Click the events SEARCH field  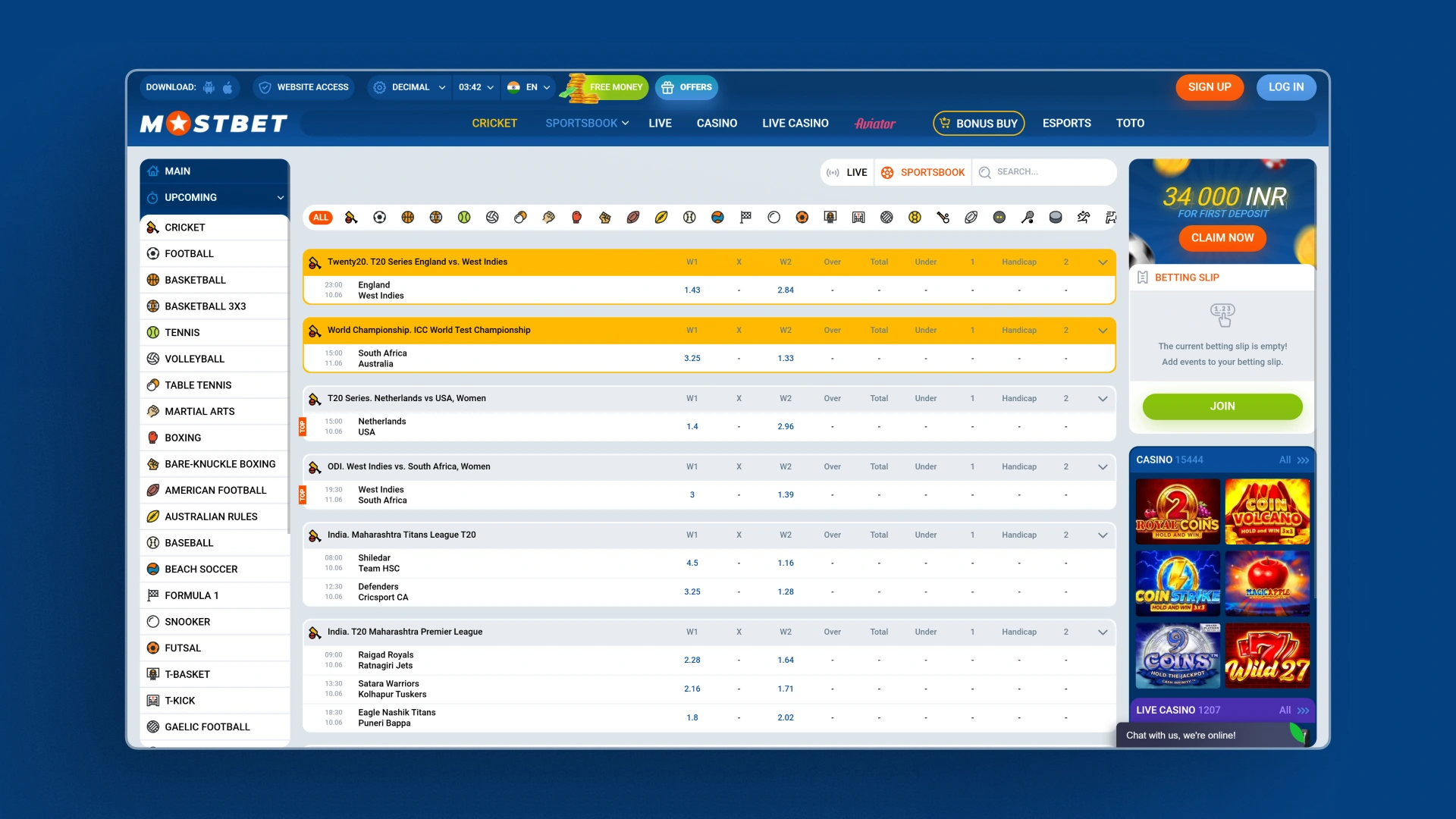click(1044, 173)
